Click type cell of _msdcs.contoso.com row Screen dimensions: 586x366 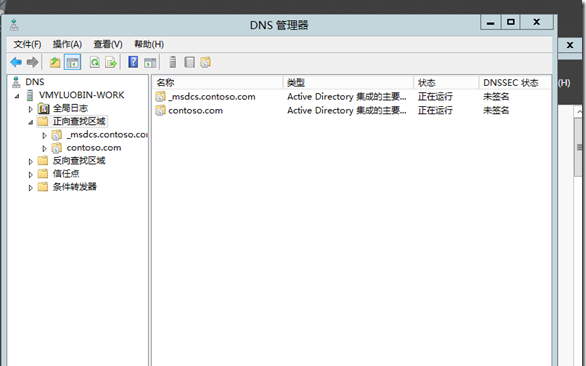click(346, 97)
